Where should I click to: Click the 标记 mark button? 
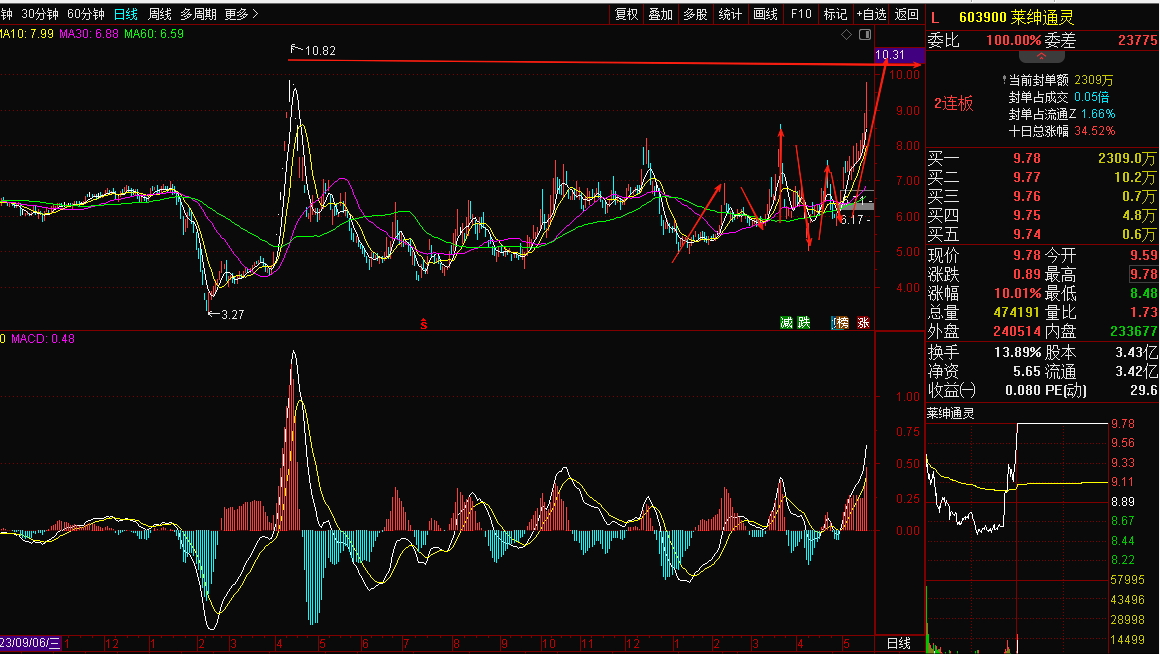(835, 14)
